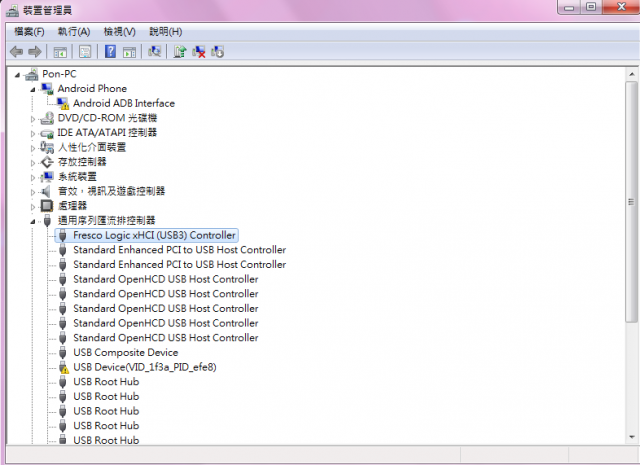Expand the IDE ATA/ATAPI 控制器 node
Screen dimensions: 640x465
point(33,133)
